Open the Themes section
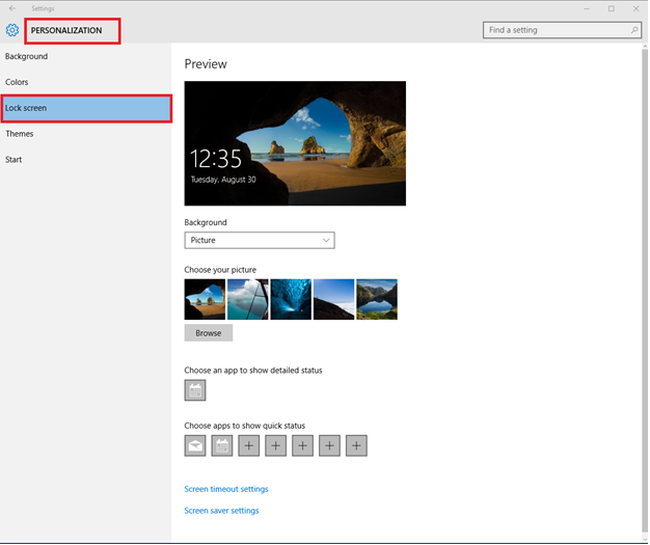650x545 pixels. coord(85,134)
